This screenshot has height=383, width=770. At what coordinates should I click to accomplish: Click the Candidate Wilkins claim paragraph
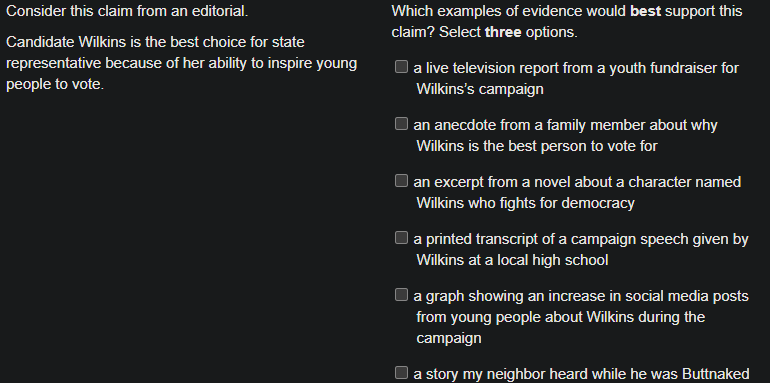pos(182,63)
